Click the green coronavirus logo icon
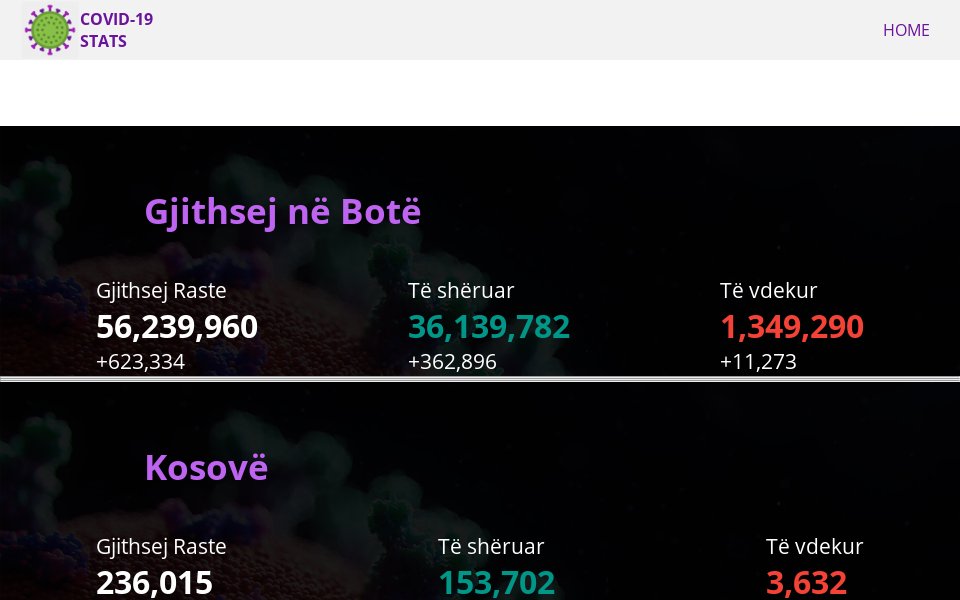Viewport: 960px width, 600px height. (50, 30)
